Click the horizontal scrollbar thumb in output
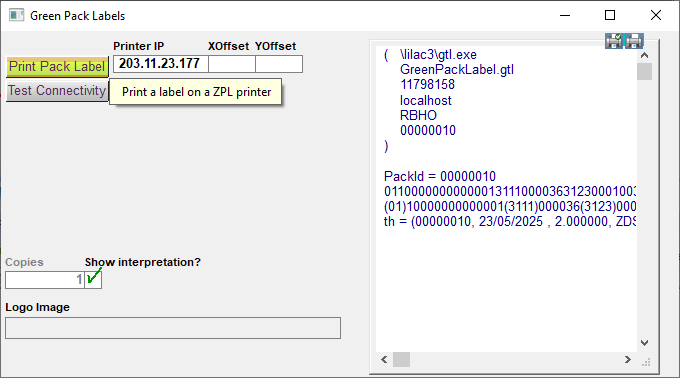This screenshot has width=680, height=378. pos(402,359)
